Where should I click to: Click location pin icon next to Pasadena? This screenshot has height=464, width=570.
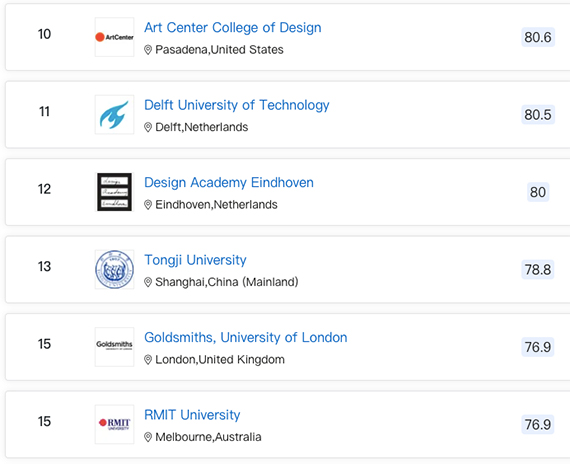(148, 50)
